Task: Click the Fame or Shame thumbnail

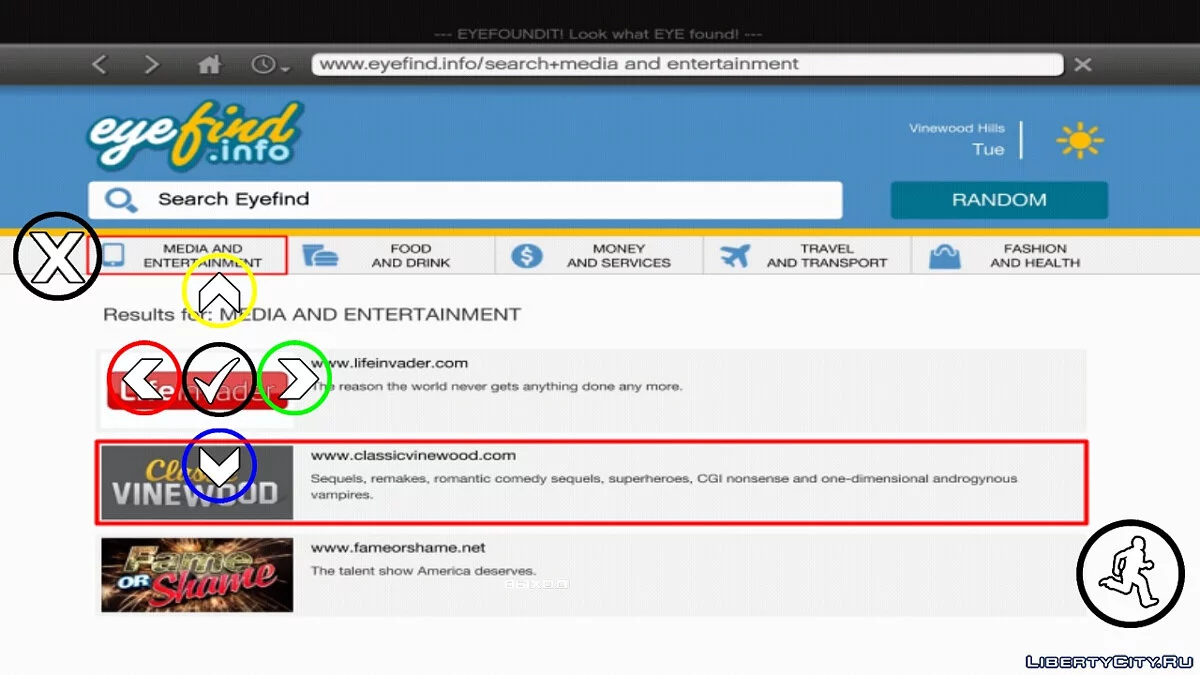Action: point(197,575)
